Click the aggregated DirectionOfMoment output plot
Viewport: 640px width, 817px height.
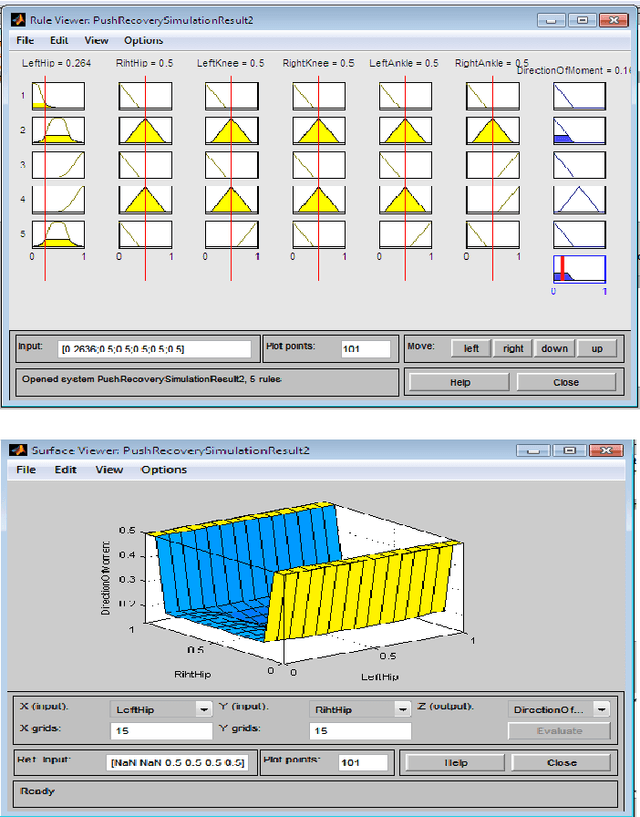tap(579, 269)
